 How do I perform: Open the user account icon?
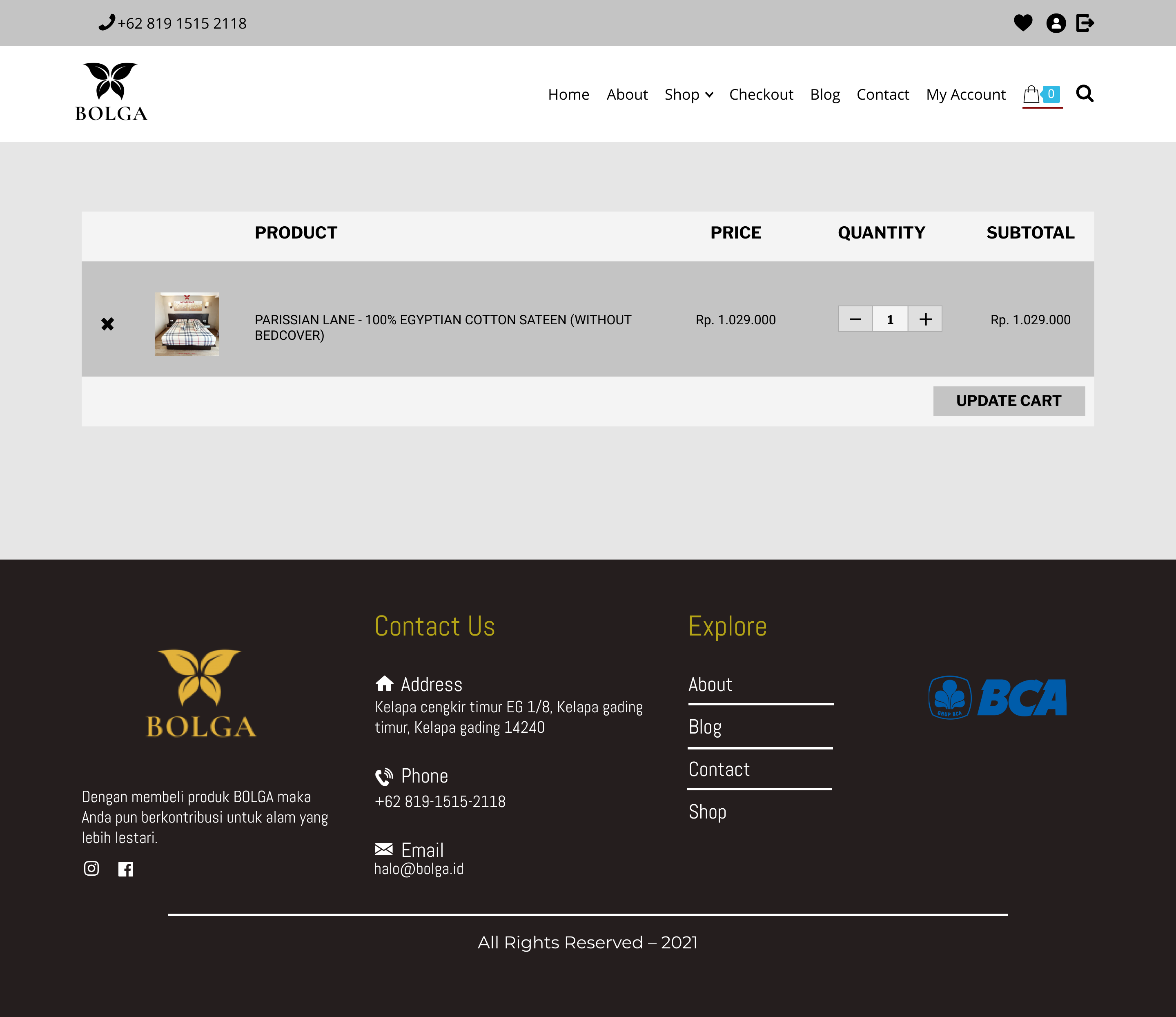[x=1056, y=23]
